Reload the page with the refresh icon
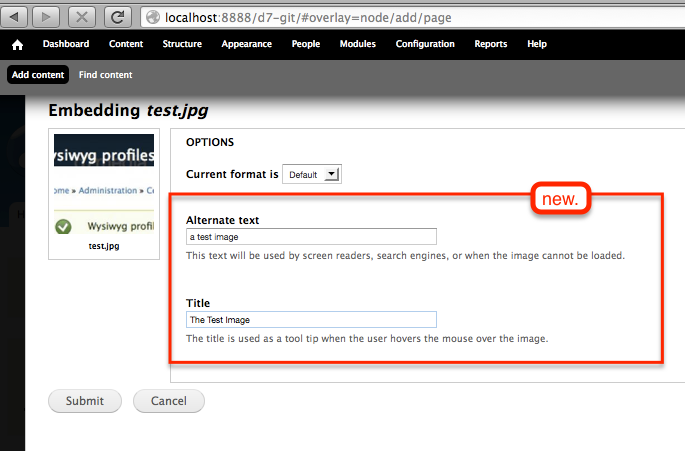 click(118, 17)
